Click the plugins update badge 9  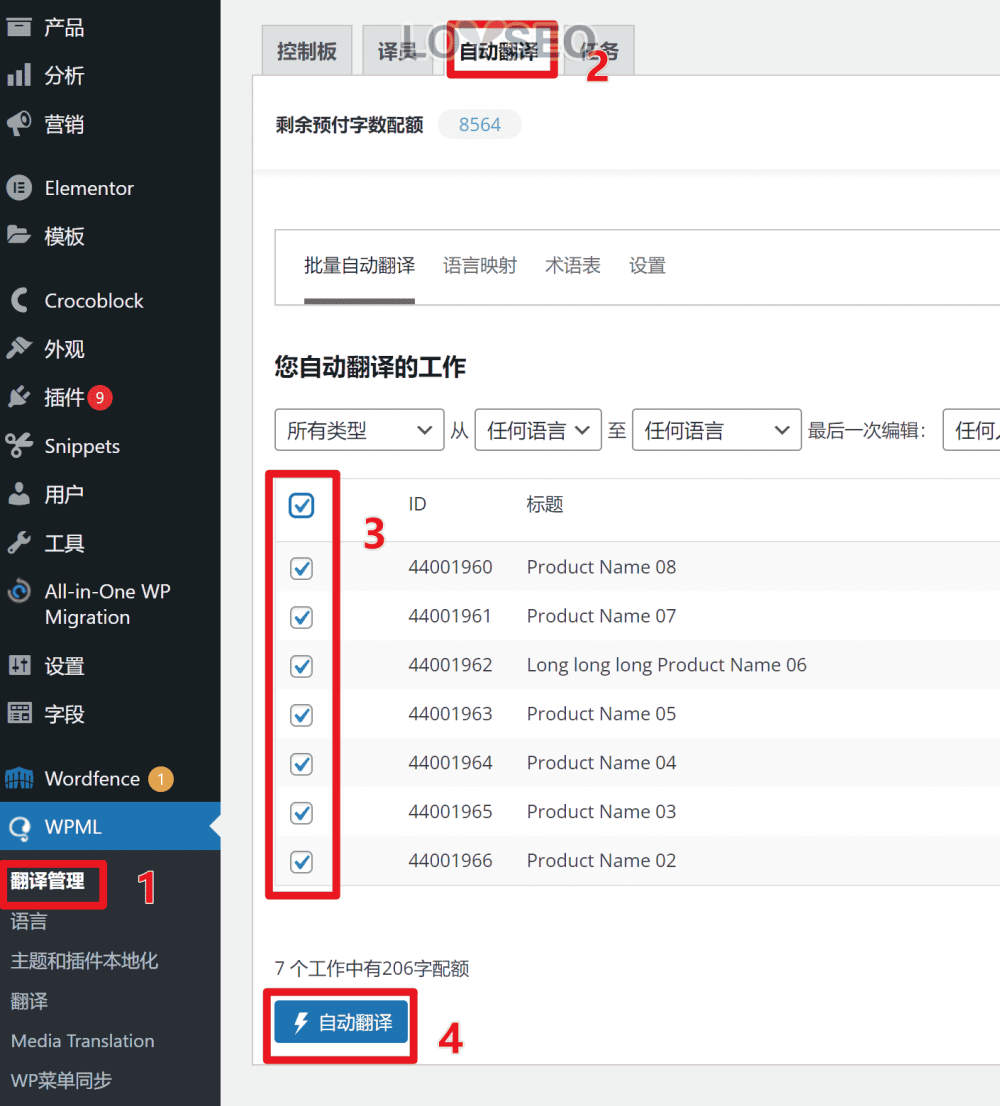100,398
